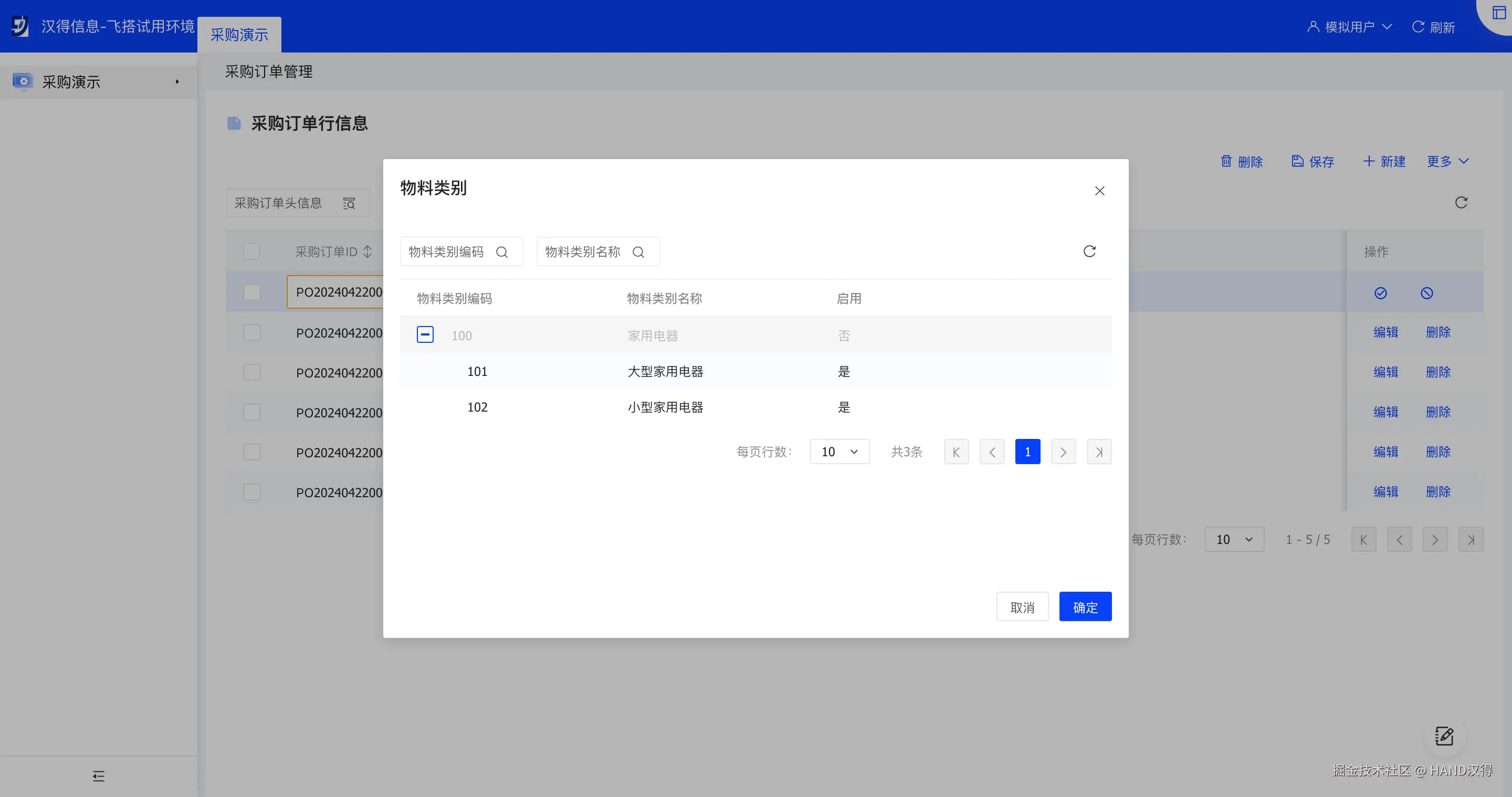
Task: Collapse the left sidebar menu icon
Action: click(99, 777)
